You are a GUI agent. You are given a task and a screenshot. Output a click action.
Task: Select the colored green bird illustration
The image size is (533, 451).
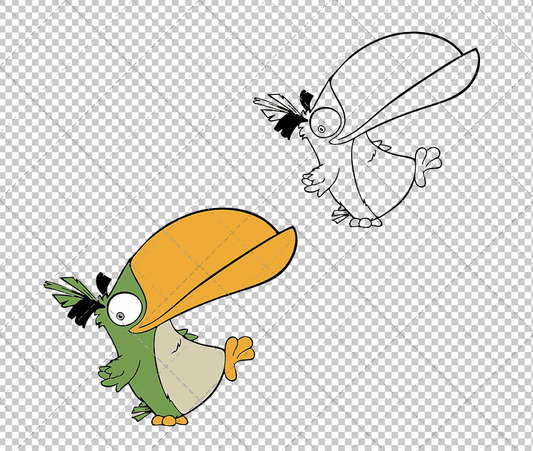(x=170, y=317)
